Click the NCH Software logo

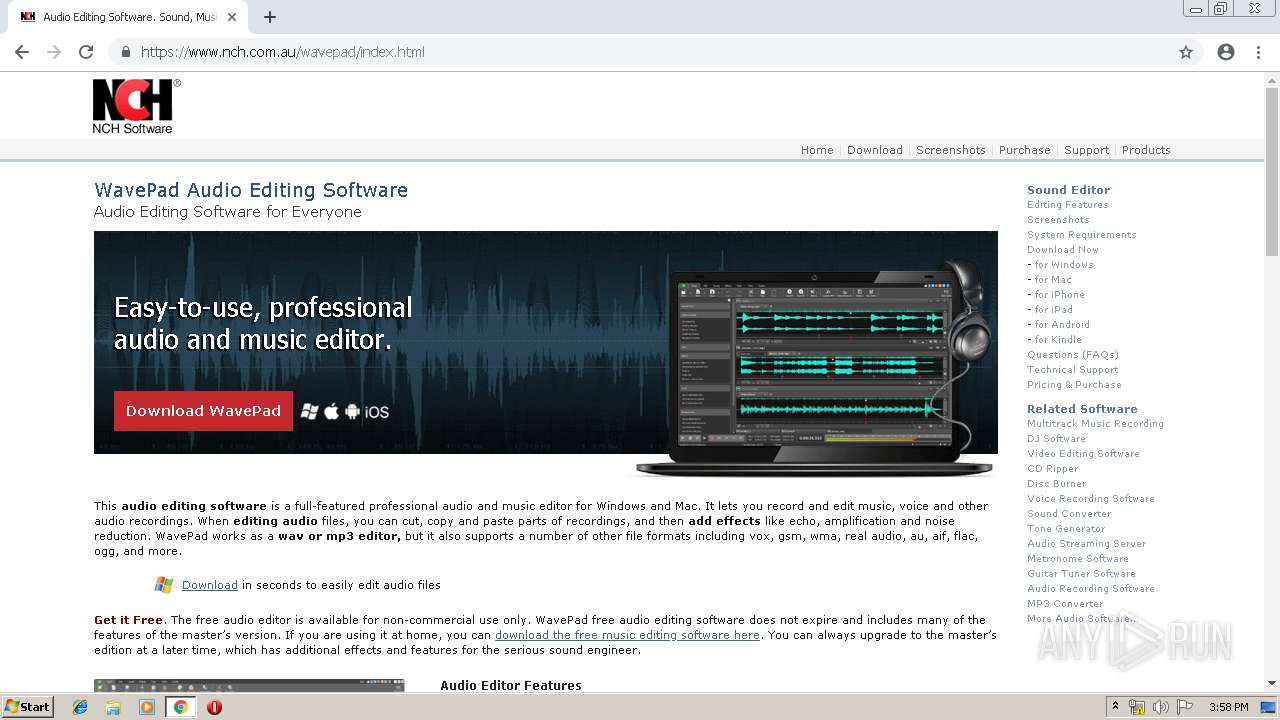(137, 107)
